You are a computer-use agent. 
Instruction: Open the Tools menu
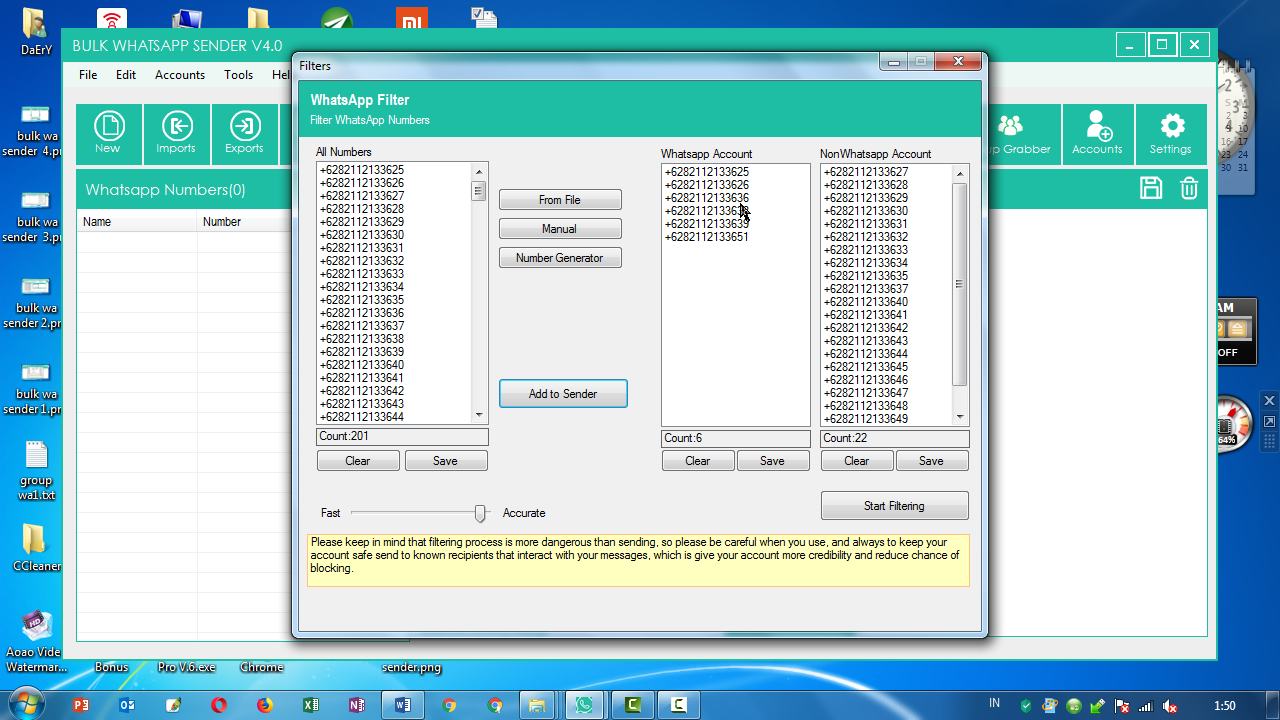(239, 75)
